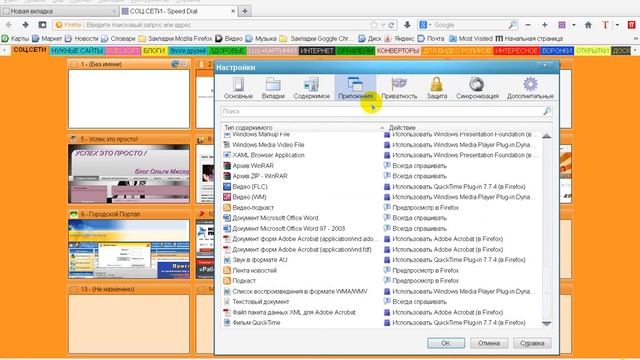Select the КОНВЕРТОРЫ speed dial group
The width and height of the screenshot is (640, 360).
pos(398,51)
